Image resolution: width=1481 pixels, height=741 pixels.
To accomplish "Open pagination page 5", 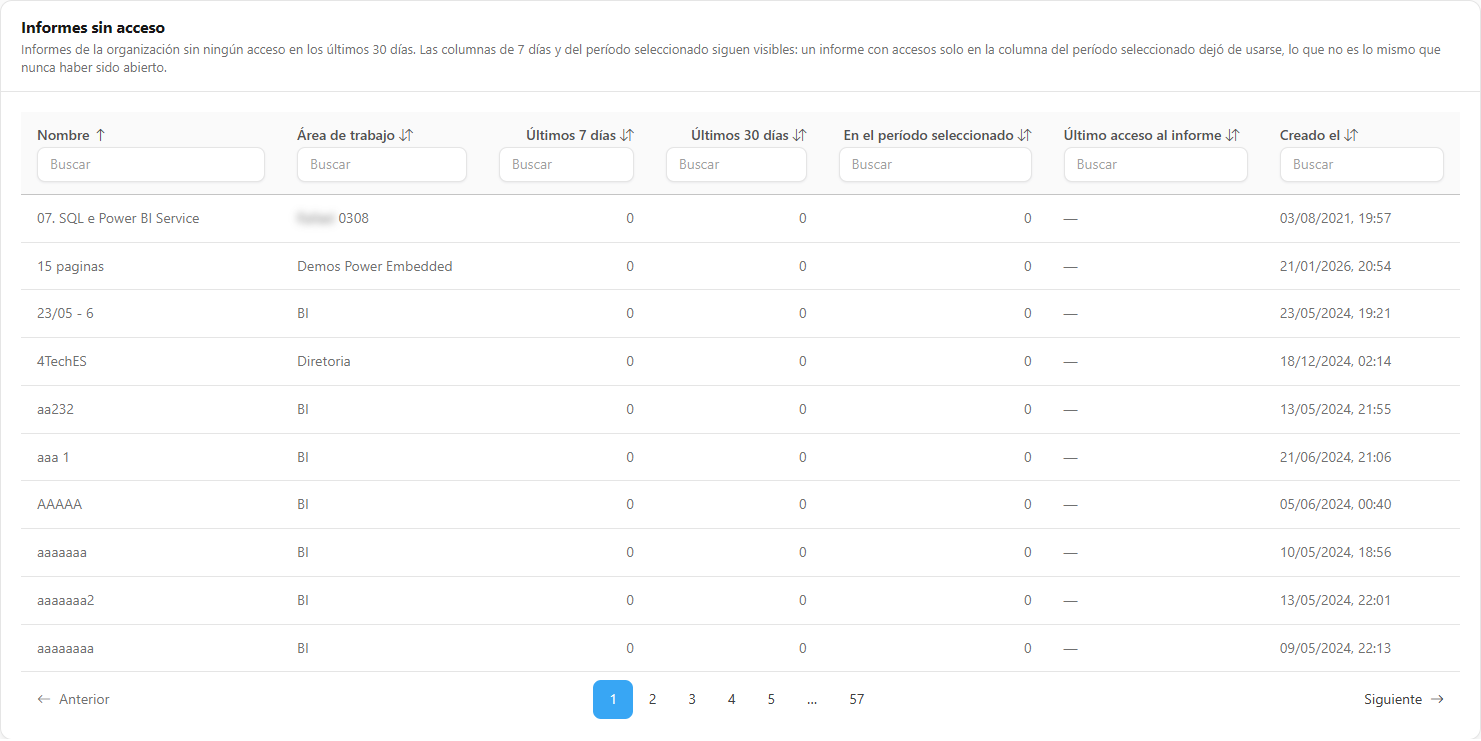I will (771, 700).
